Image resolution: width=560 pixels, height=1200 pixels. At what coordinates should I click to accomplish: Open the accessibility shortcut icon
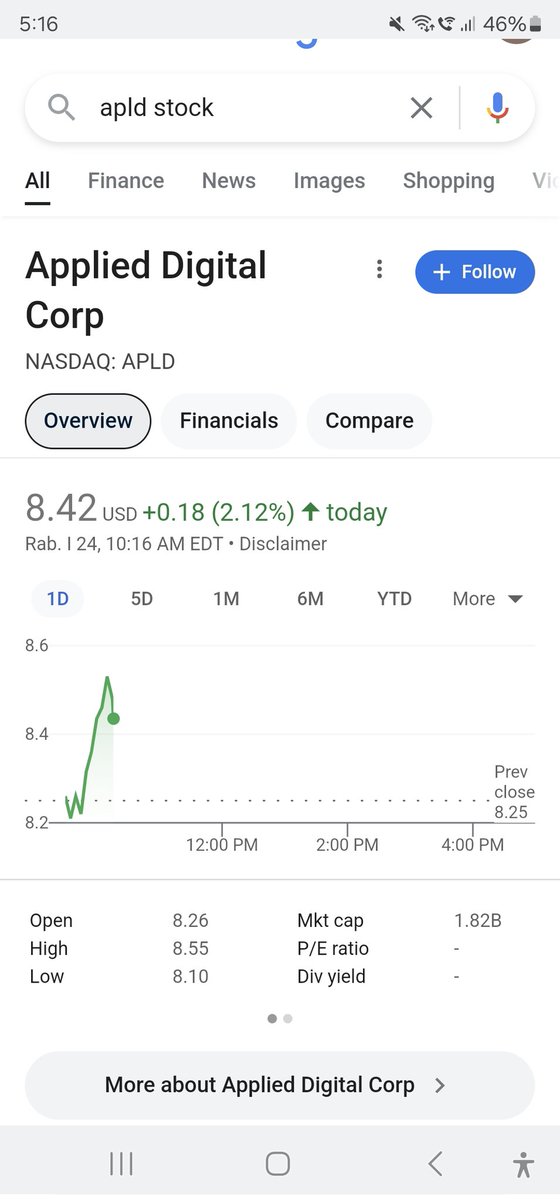523,1163
